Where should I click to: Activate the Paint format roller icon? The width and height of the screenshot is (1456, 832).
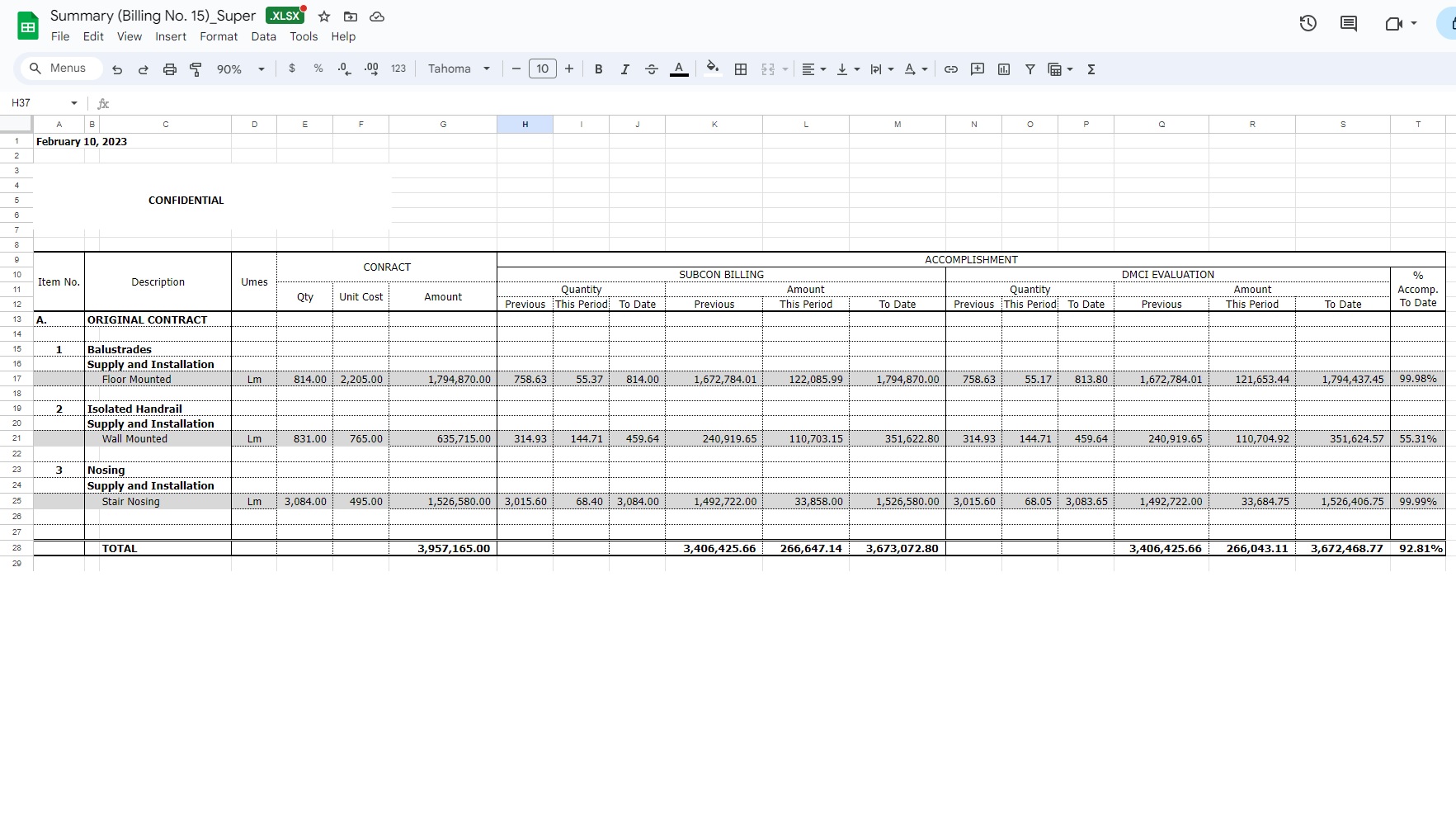coord(196,69)
